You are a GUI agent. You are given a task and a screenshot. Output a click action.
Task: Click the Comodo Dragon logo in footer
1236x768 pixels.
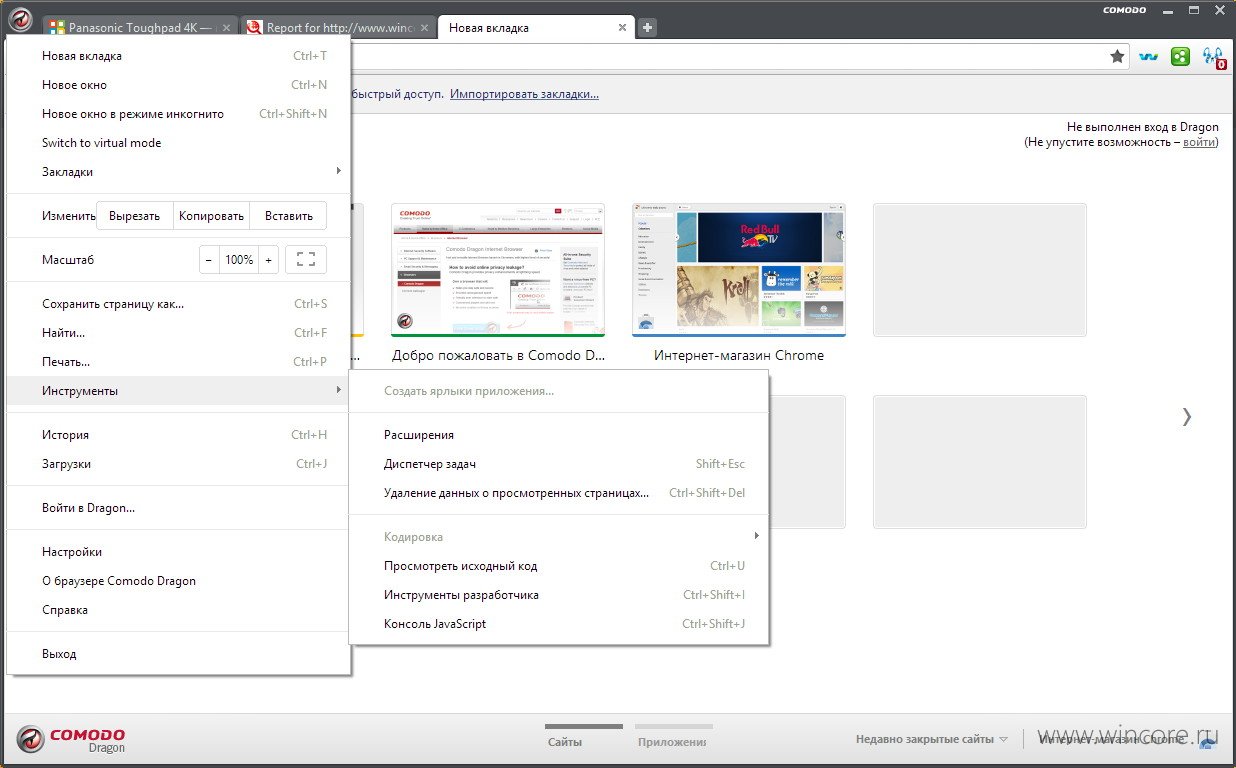(72, 740)
